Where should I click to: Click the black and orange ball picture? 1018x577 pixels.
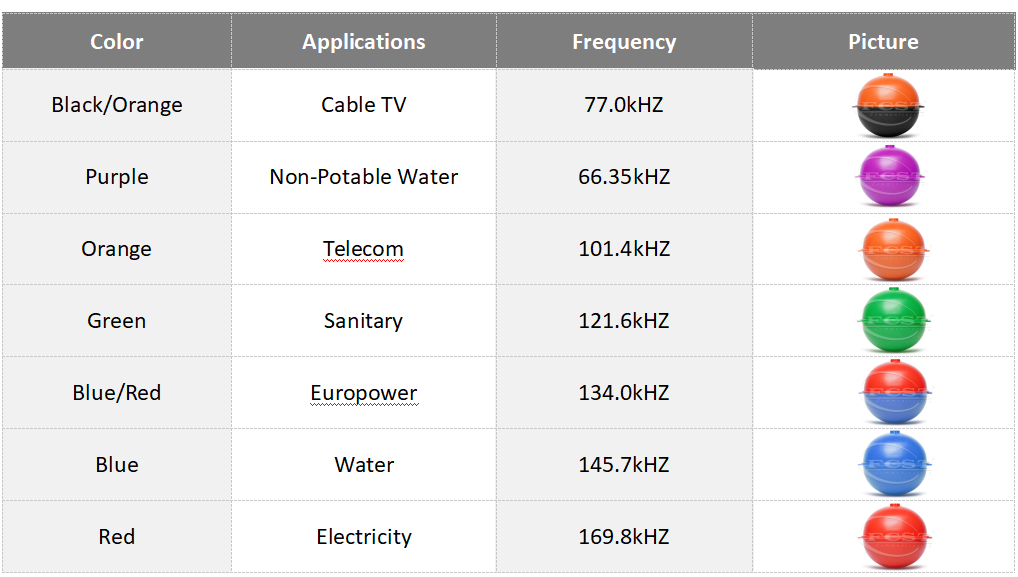(890, 105)
